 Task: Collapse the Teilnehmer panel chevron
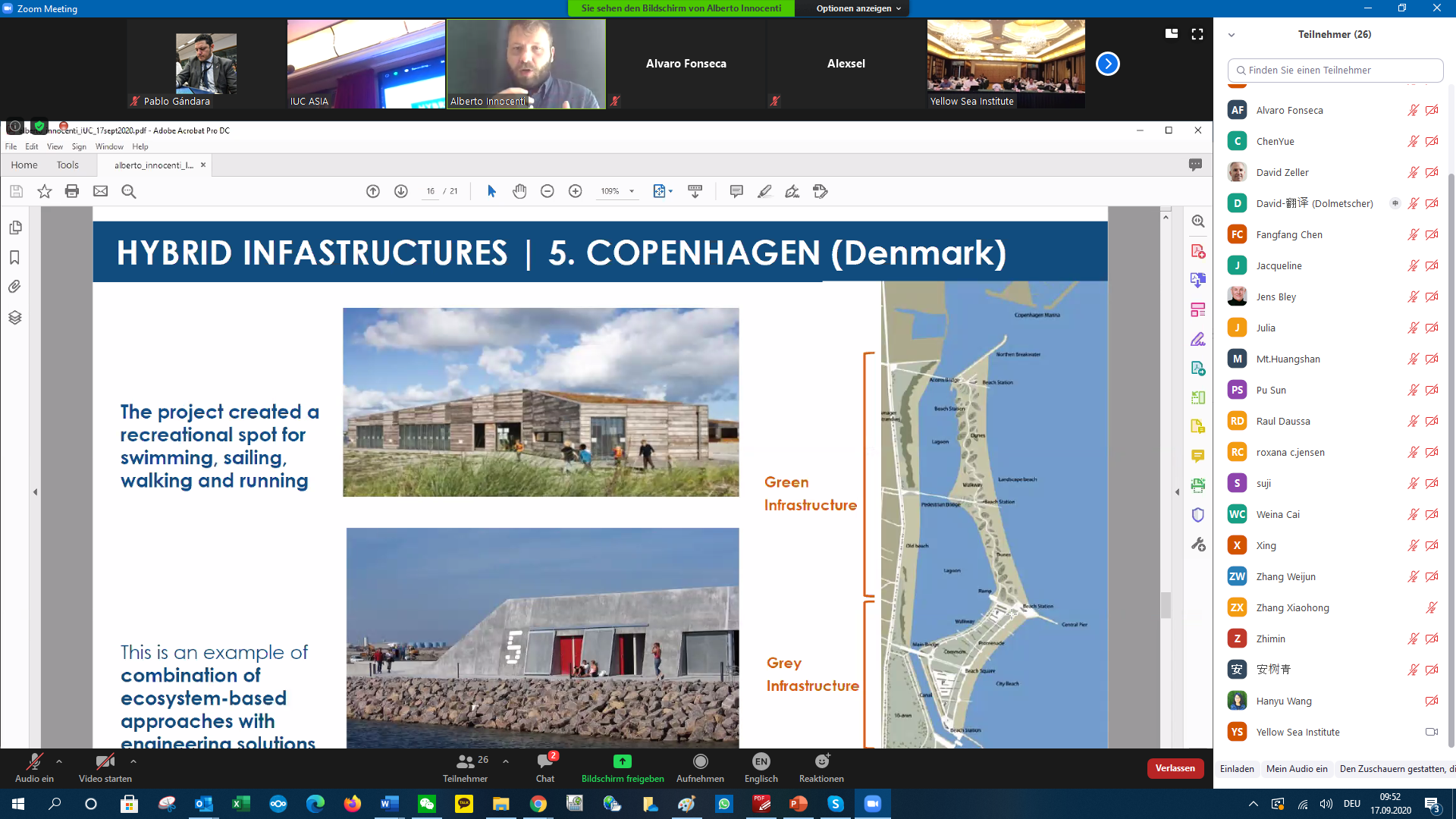(1232, 35)
